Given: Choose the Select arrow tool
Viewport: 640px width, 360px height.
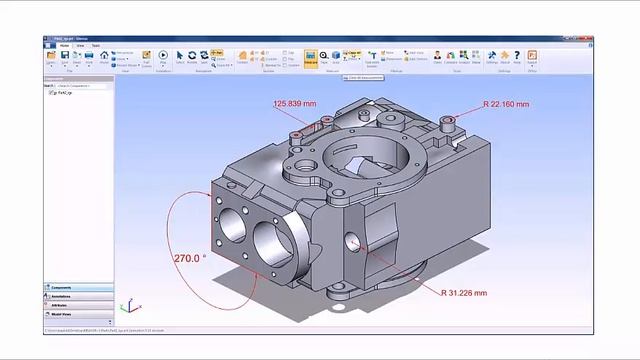Looking at the screenshot, I should [x=180, y=55].
